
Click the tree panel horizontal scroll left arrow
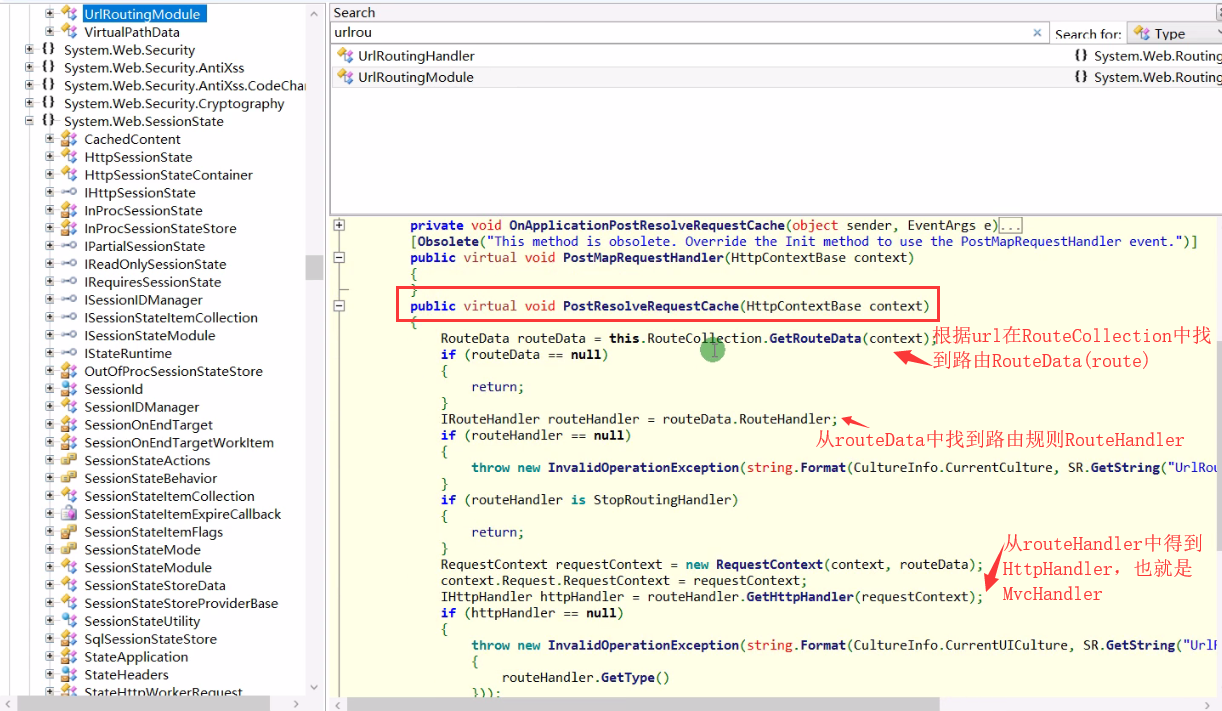[x=7, y=704]
